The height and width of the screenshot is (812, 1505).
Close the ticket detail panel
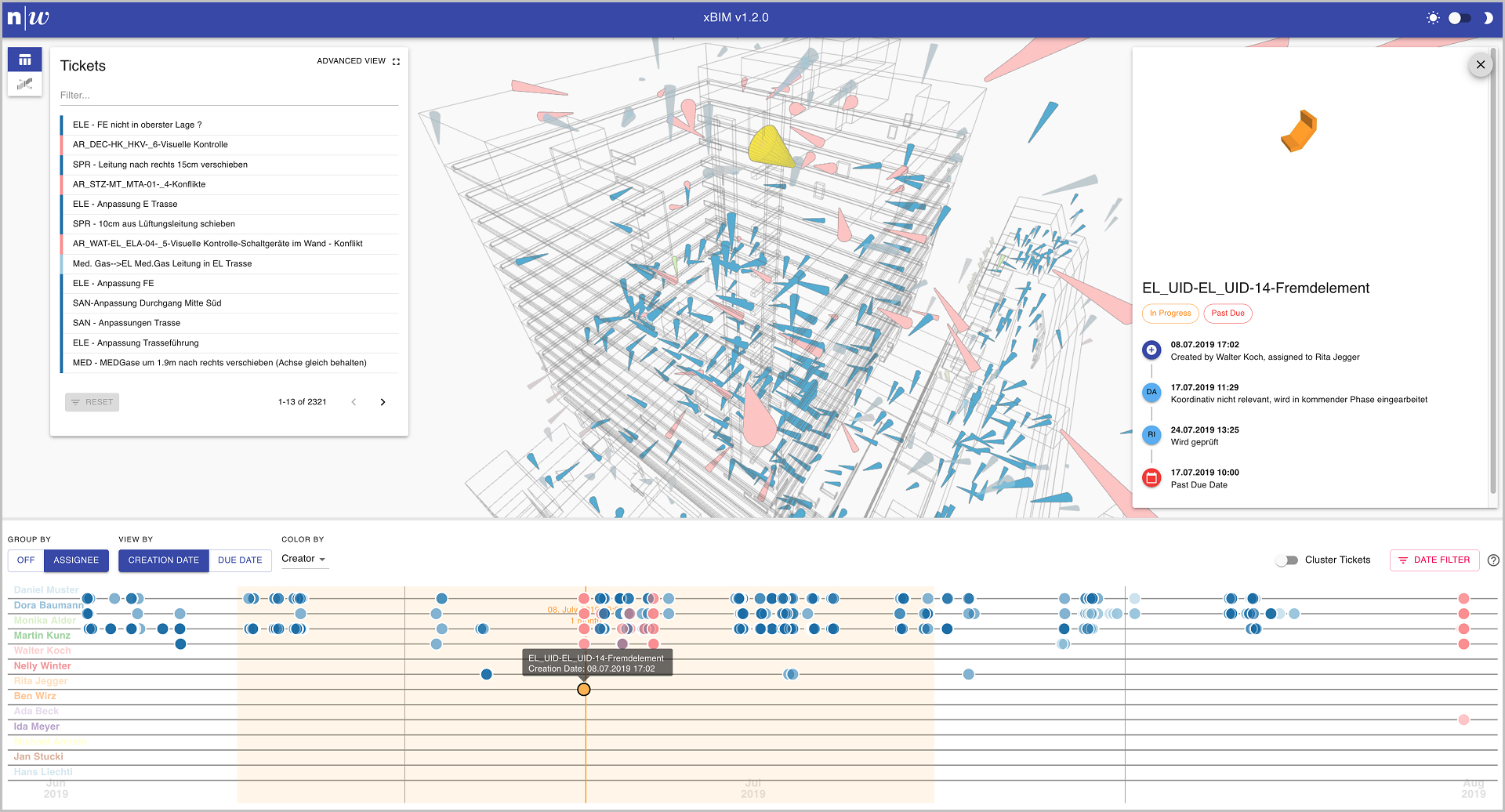pos(1480,65)
